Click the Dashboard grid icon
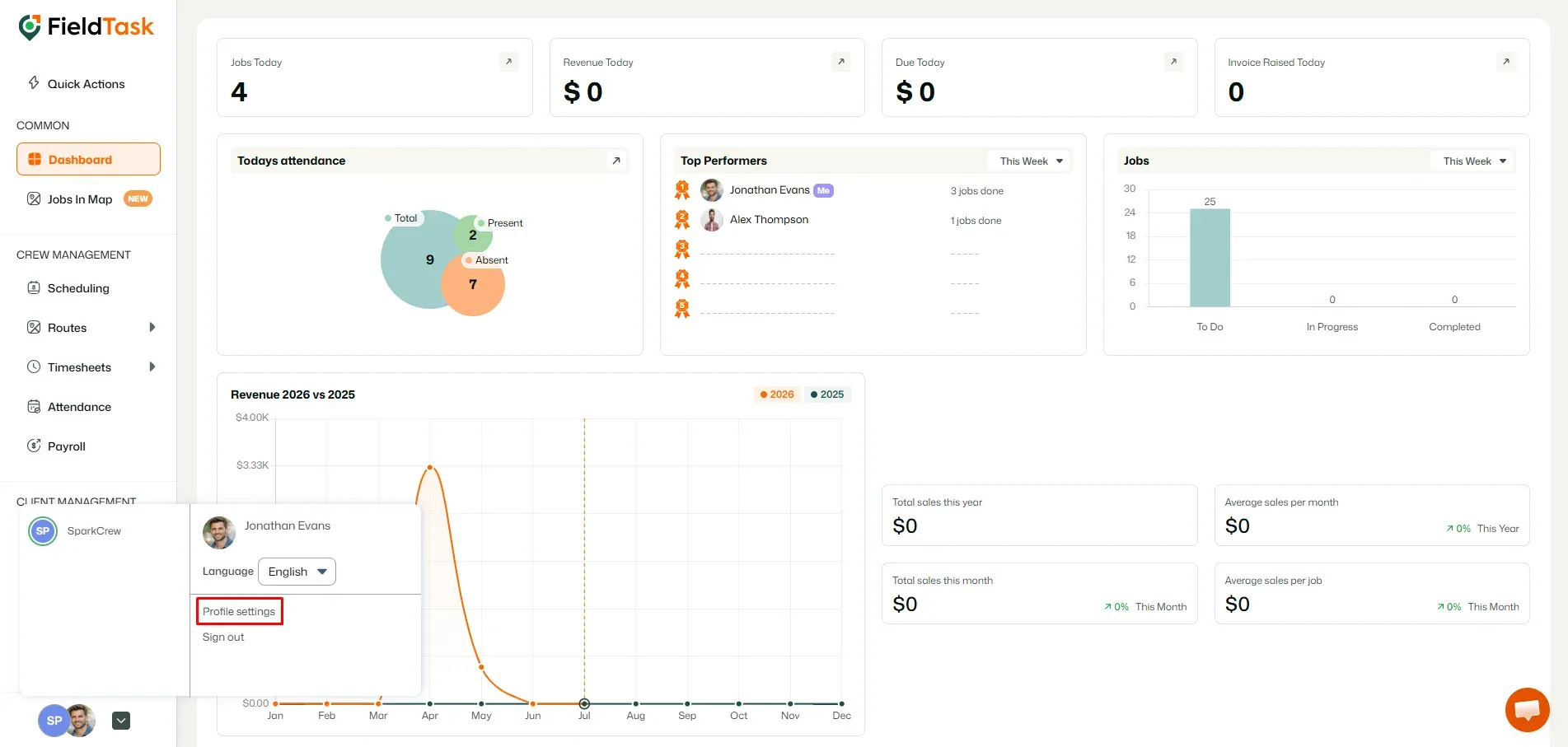1568x747 pixels. tap(35, 159)
